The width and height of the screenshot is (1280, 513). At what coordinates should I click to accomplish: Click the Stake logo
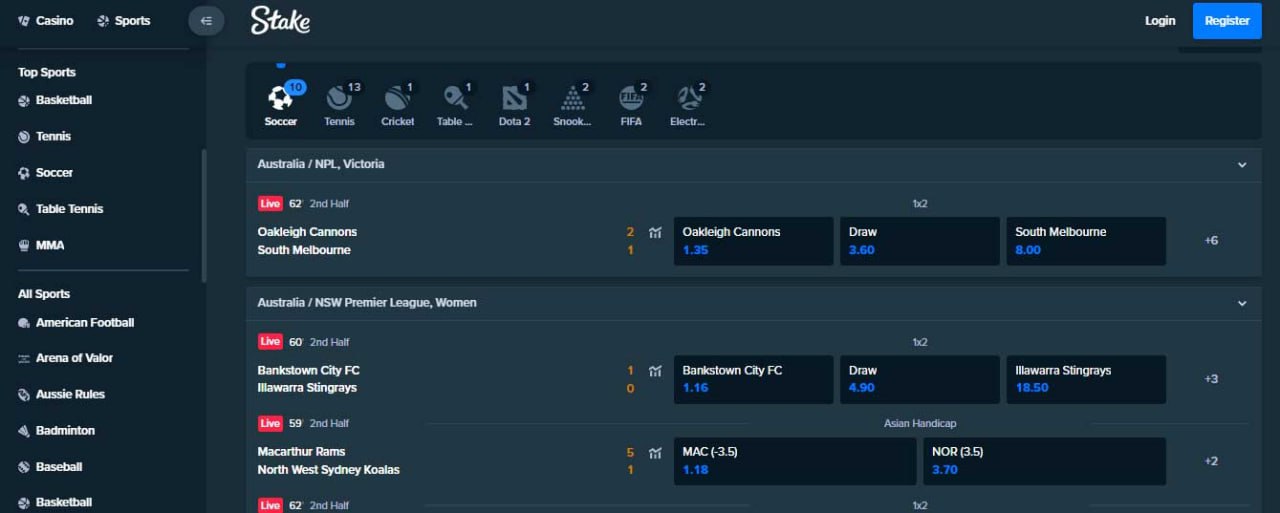point(280,20)
